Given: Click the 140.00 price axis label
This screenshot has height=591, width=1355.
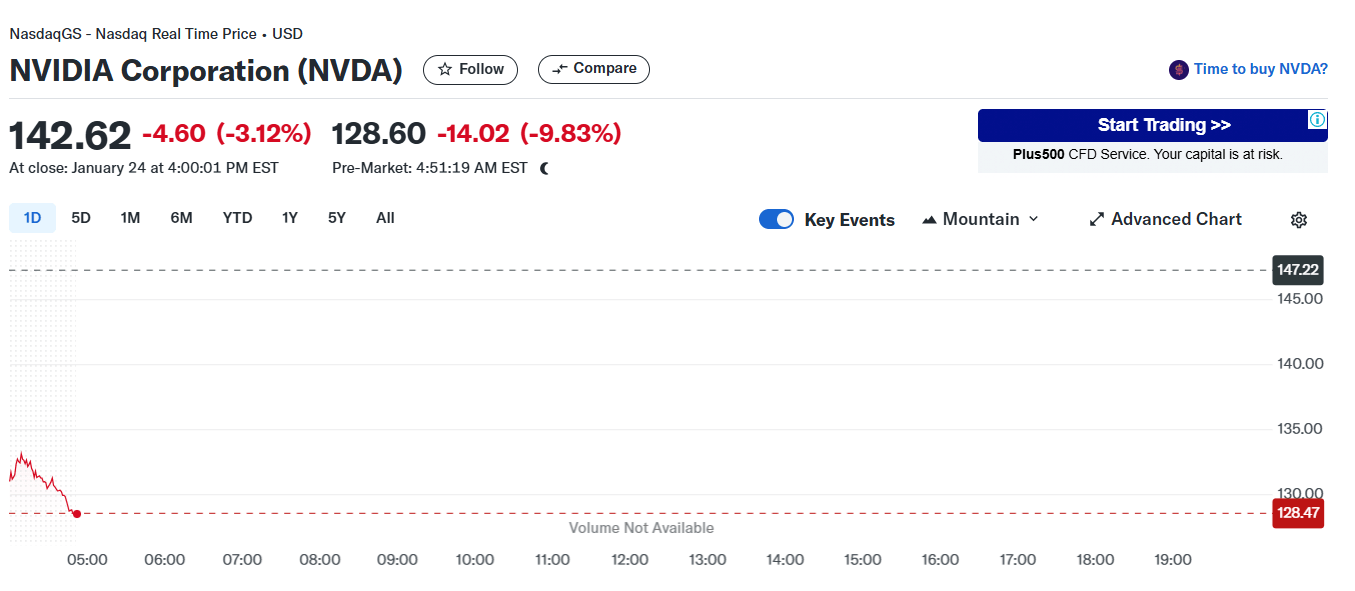Looking at the screenshot, I should [x=1300, y=364].
